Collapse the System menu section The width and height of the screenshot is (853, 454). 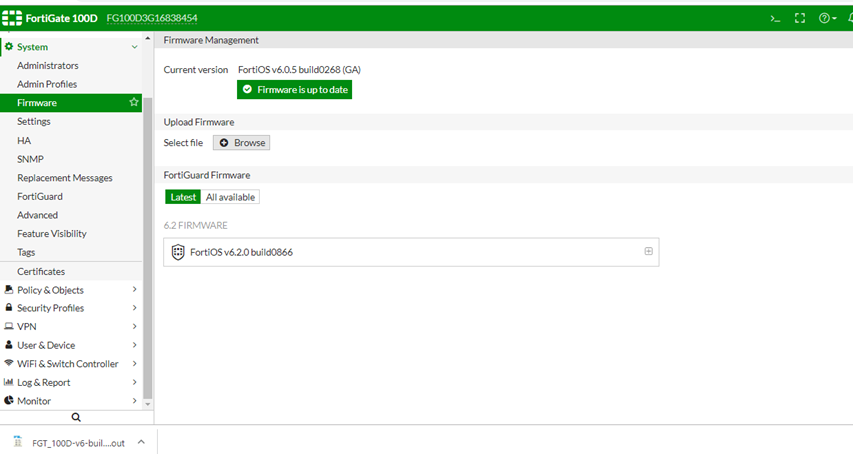(x=134, y=47)
